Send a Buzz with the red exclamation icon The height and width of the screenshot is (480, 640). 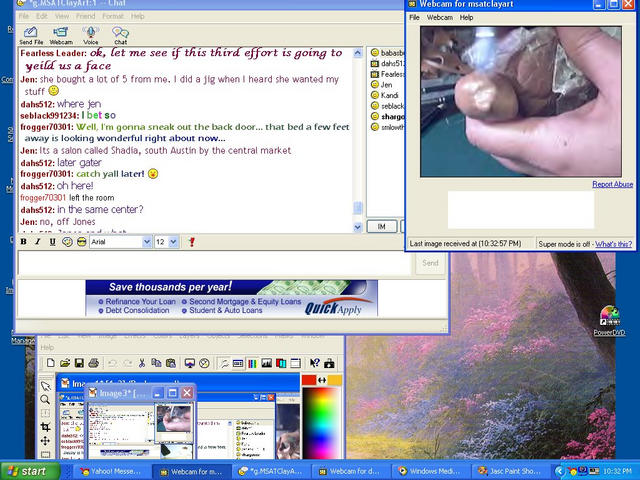point(191,242)
